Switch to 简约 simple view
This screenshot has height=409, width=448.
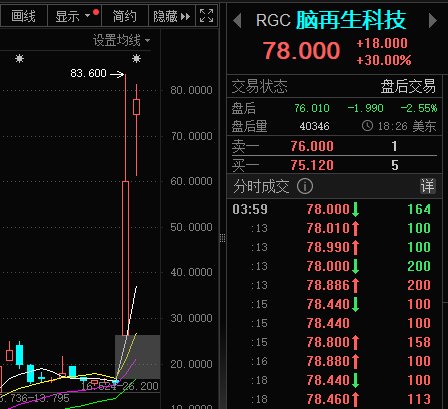(124, 16)
